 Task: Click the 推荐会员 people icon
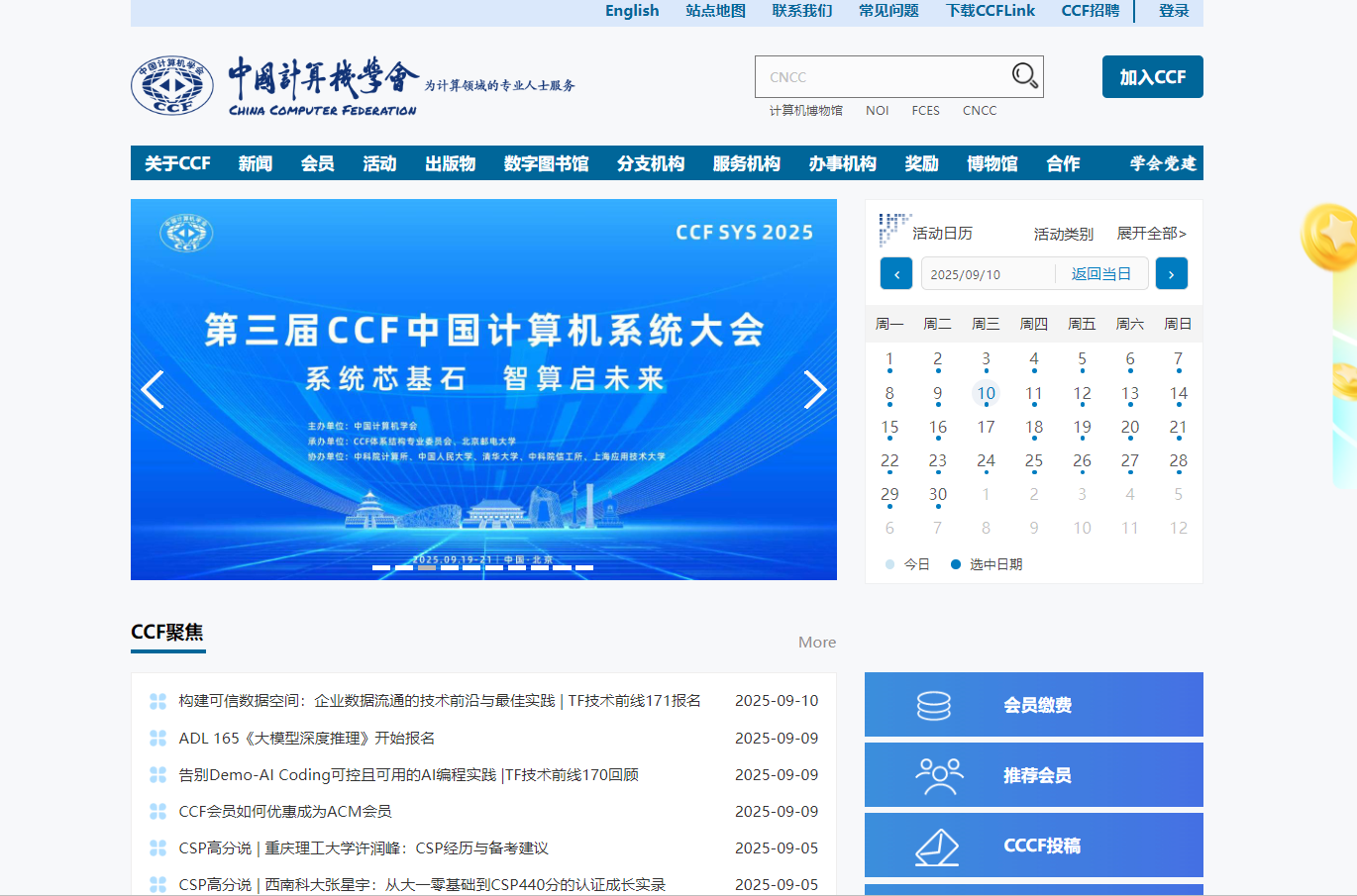pyautogui.click(x=939, y=776)
